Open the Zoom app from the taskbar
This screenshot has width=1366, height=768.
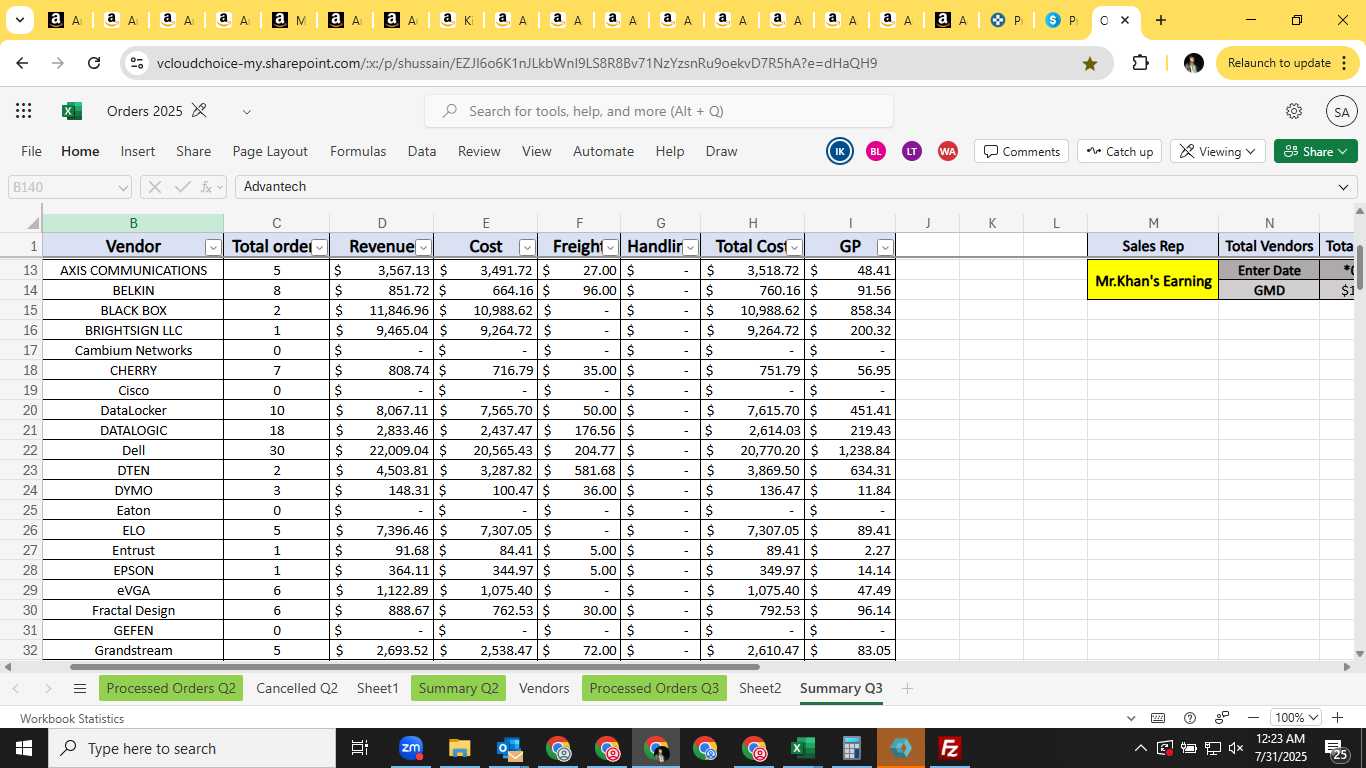pos(411,748)
